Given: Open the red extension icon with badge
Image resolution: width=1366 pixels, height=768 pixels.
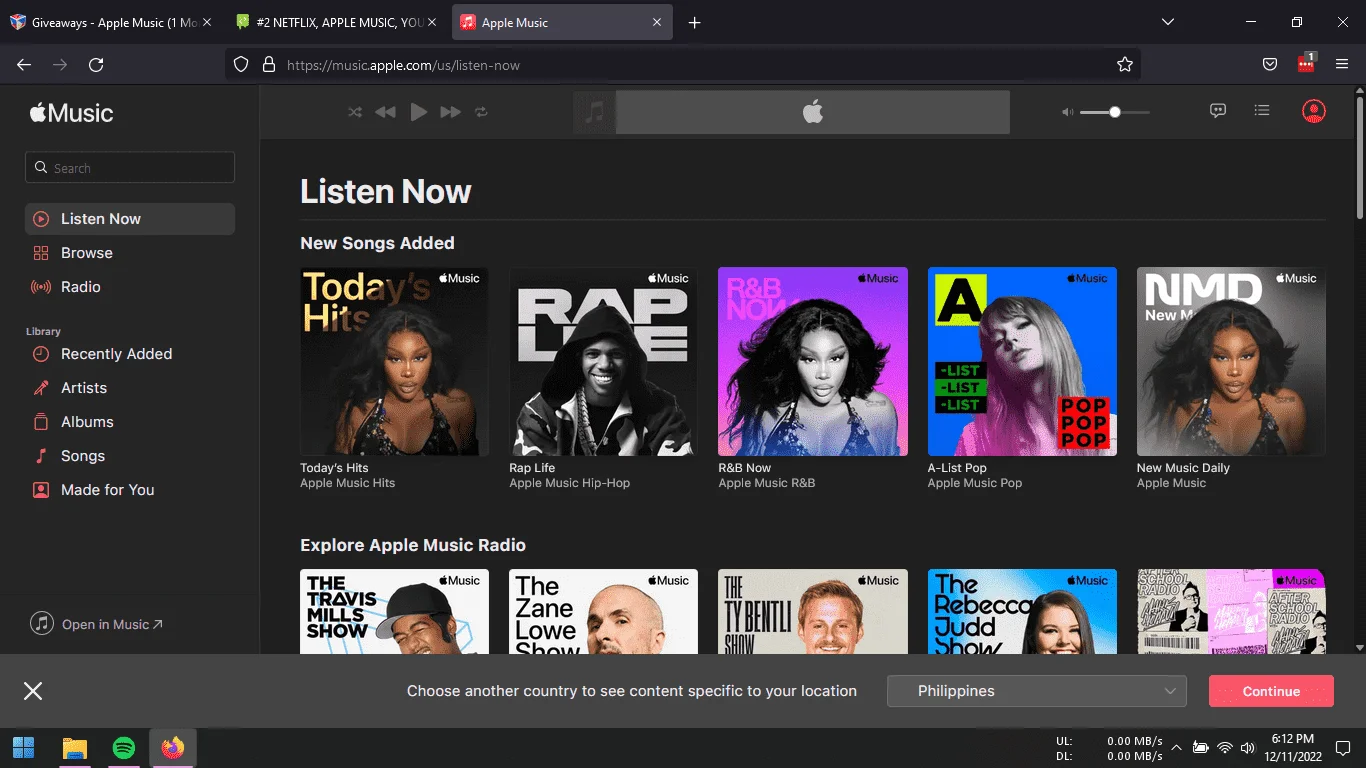Looking at the screenshot, I should (x=1306, y=63).
